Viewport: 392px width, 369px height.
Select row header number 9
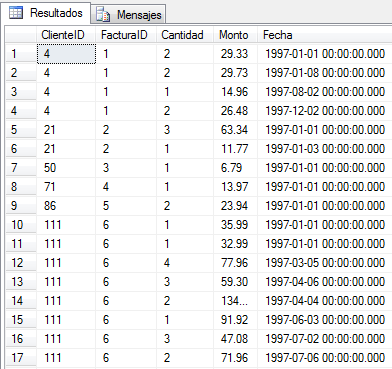(21, 206)
